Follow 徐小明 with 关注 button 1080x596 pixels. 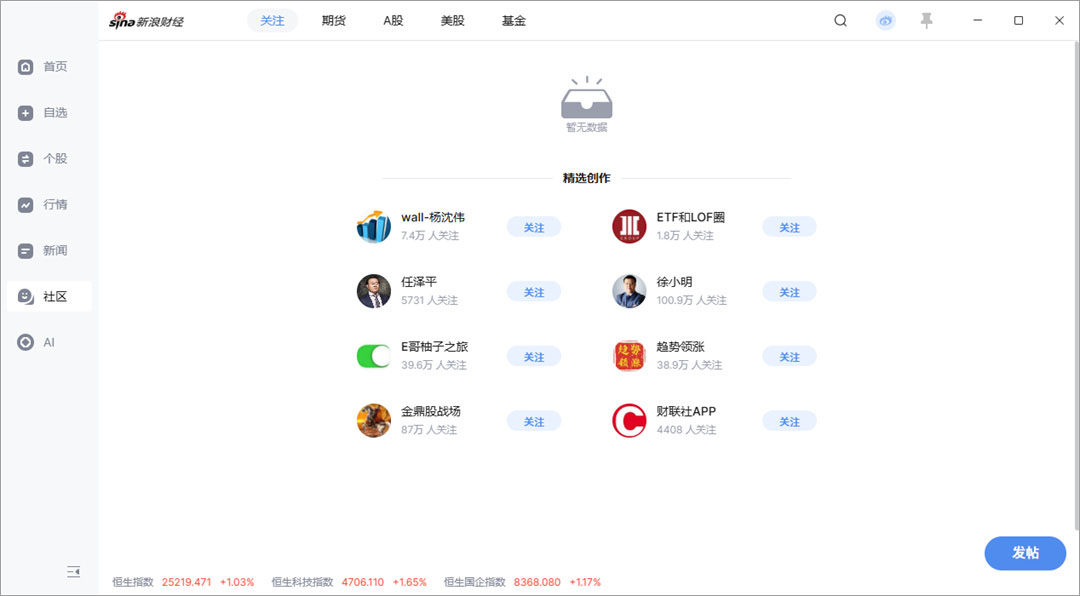[789, 292]
